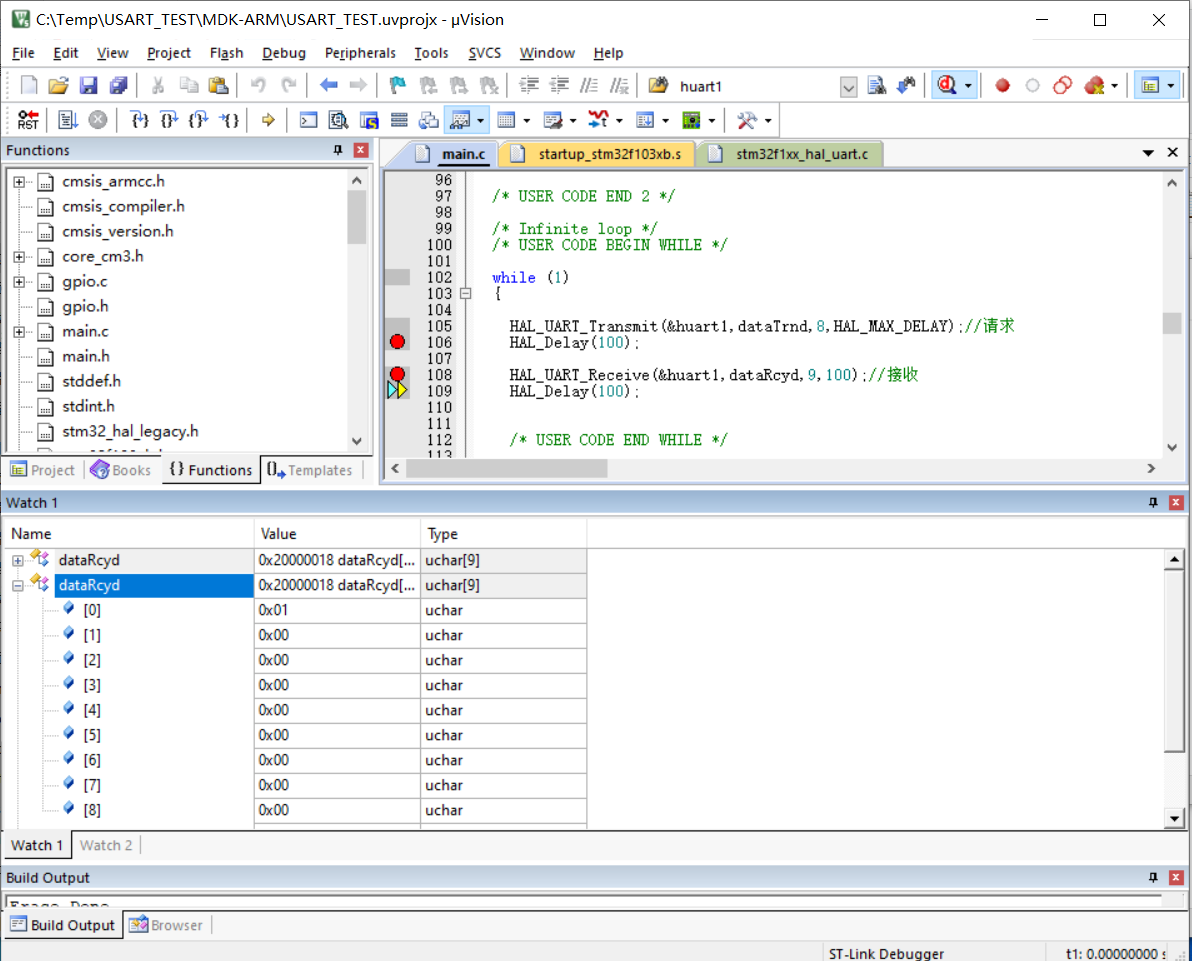Click the Watch 1 vertical scrollbar down arrow
This screenshot has width=1192, height=961.
pos(1175,818)
